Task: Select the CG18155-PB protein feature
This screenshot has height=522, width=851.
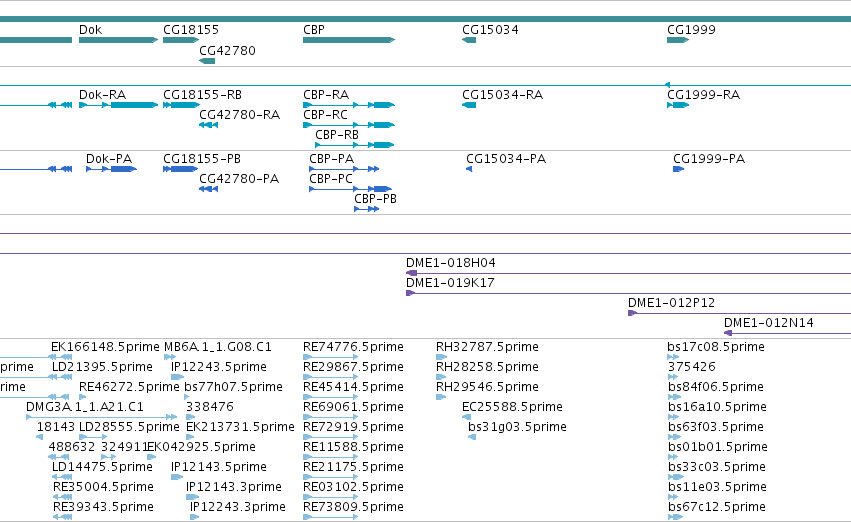Action: (x=181, y=169)
